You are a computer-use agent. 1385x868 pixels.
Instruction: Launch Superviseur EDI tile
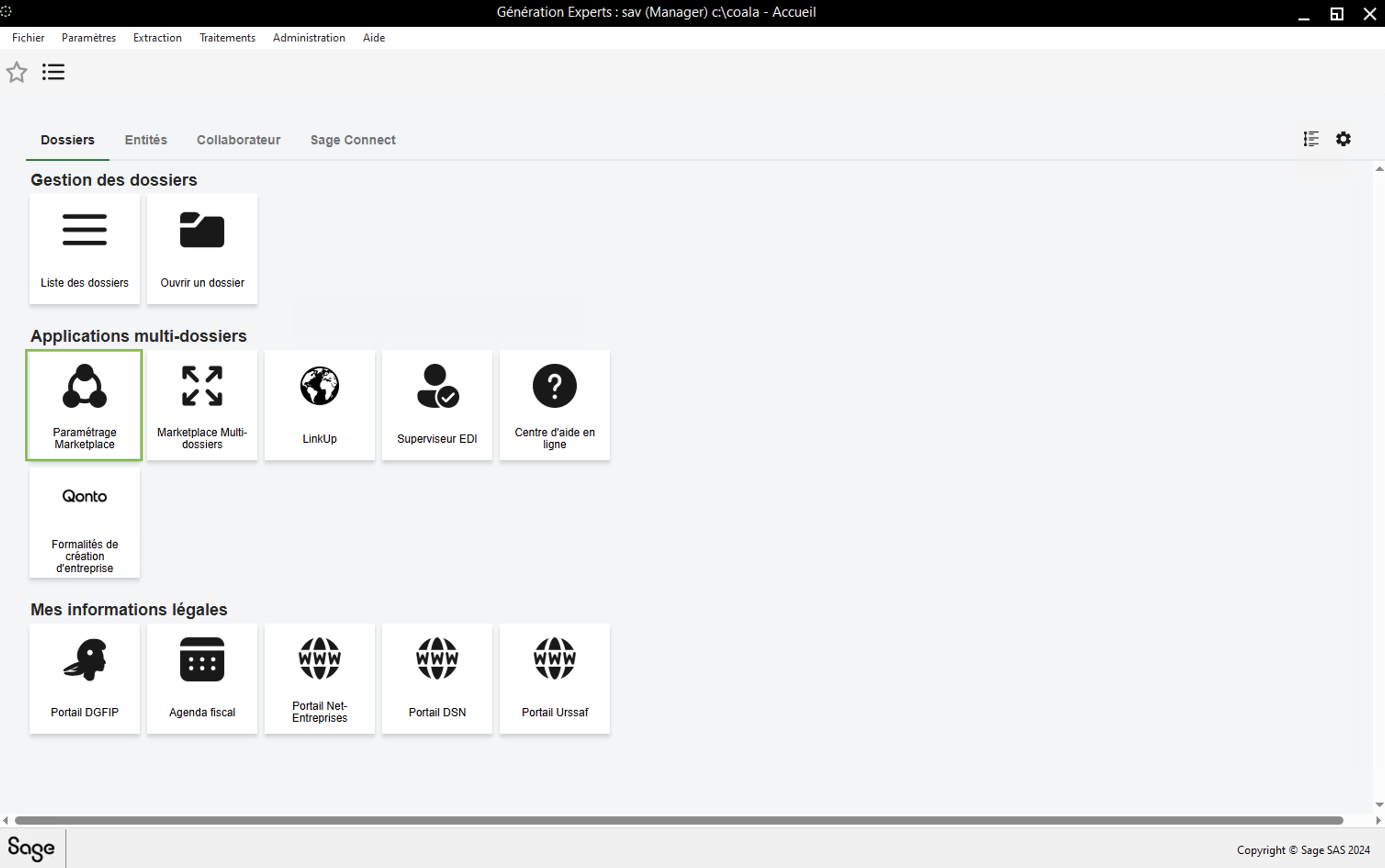coord(437,405)
